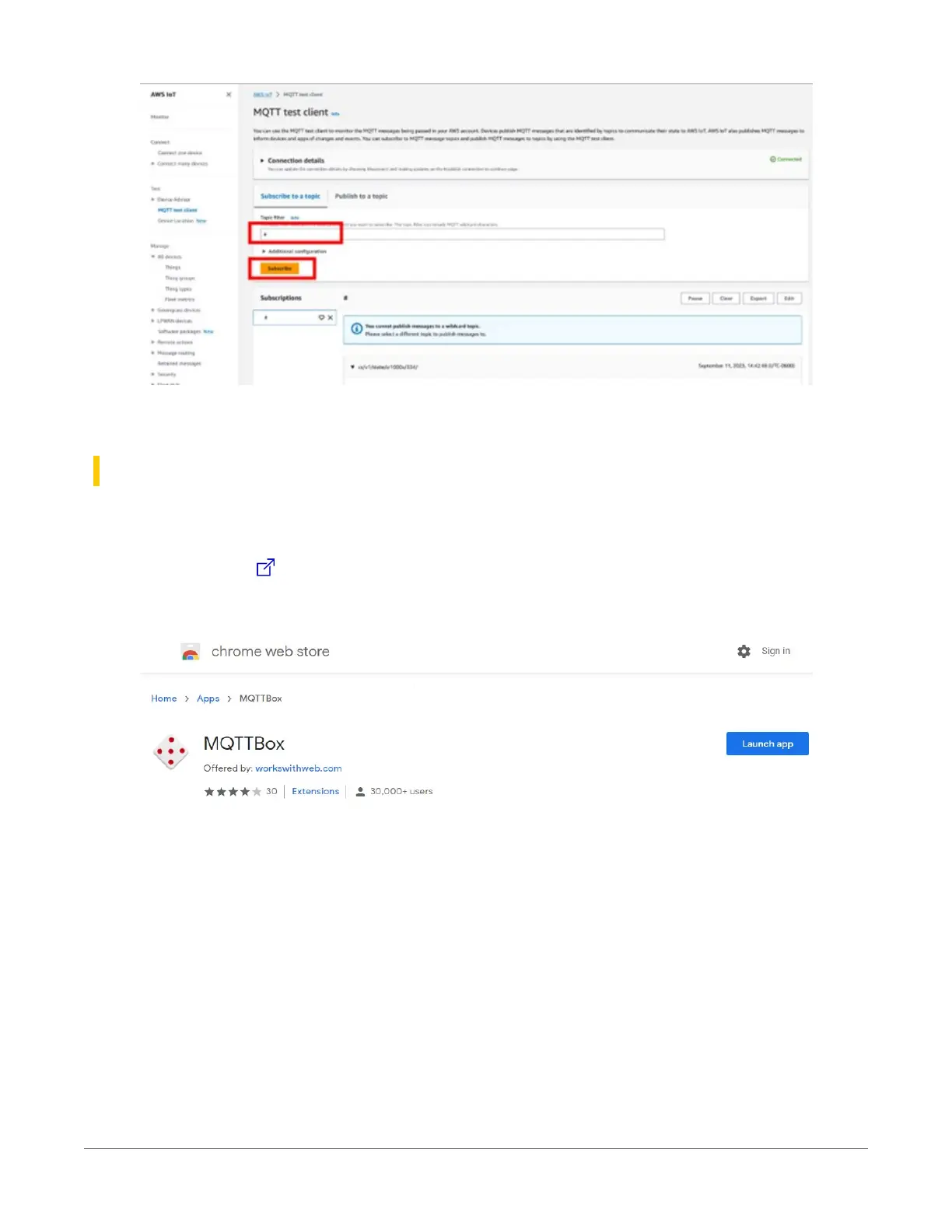
Task: Open Chrome Web Store settings gear
Action: tap(744, 651)
